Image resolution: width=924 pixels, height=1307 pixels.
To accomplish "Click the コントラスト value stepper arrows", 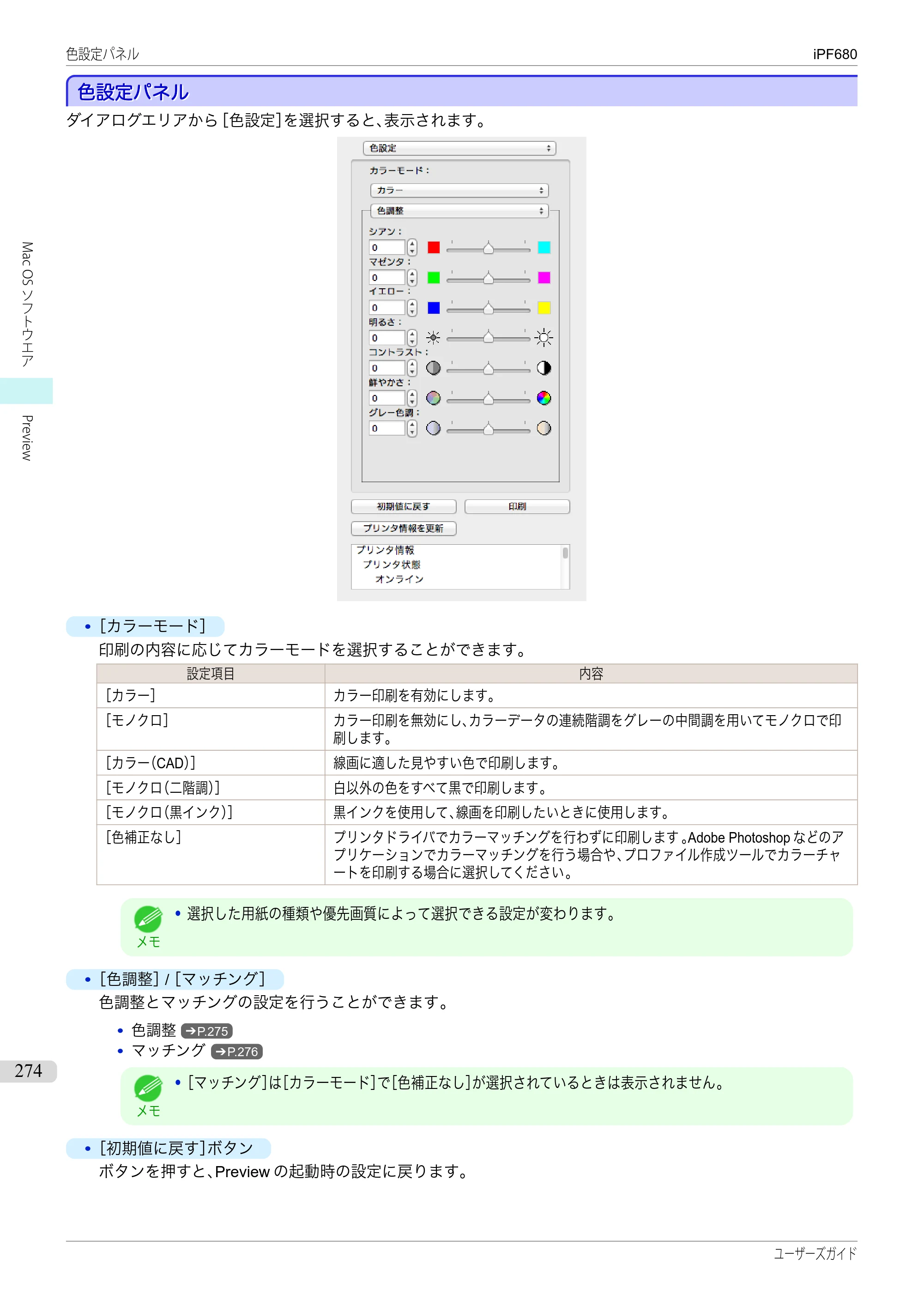I will coord(412,368).
